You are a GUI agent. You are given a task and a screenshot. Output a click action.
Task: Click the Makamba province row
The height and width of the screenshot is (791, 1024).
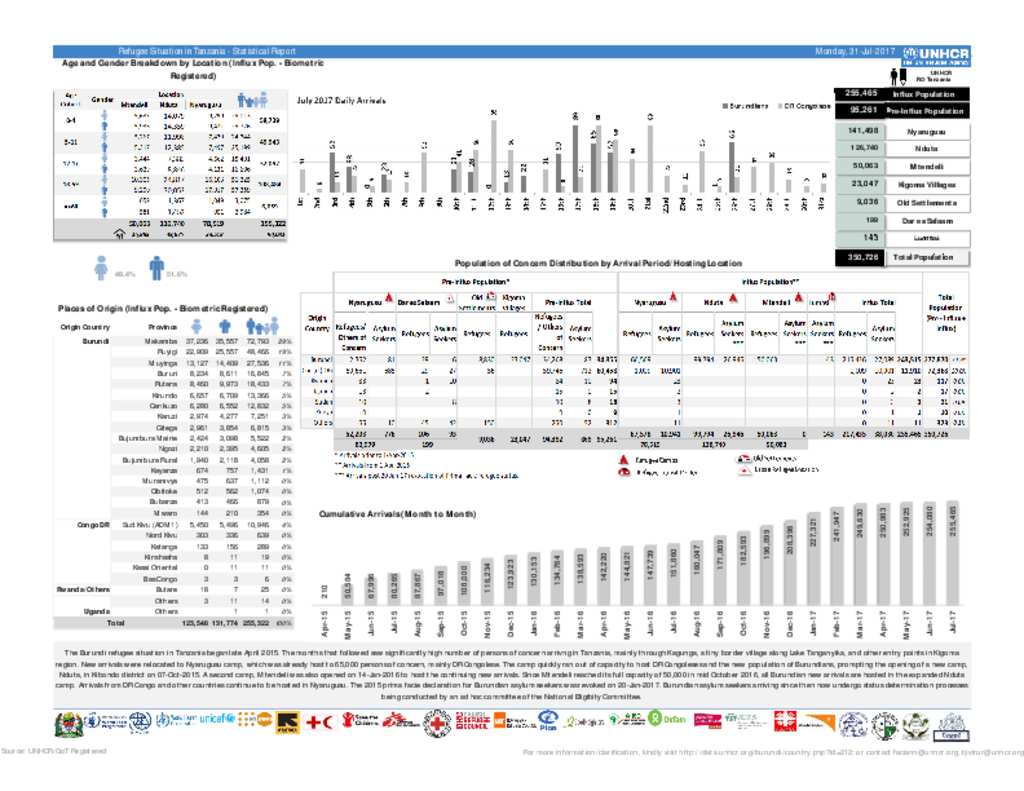[x=202, y=341]
